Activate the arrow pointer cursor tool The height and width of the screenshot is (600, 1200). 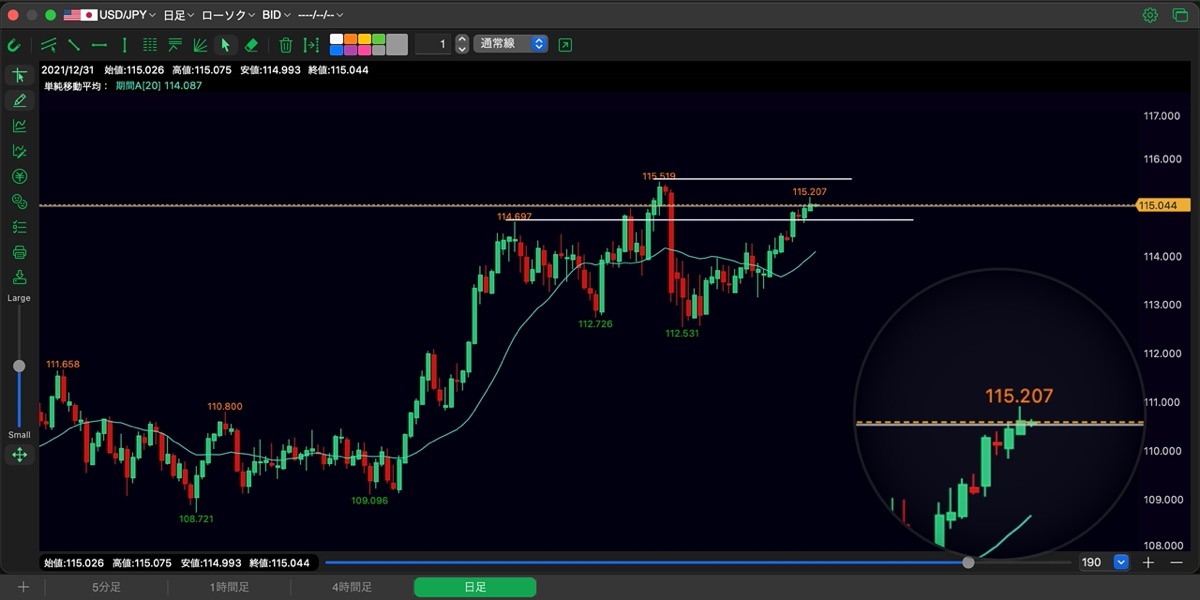click(226, 45)
